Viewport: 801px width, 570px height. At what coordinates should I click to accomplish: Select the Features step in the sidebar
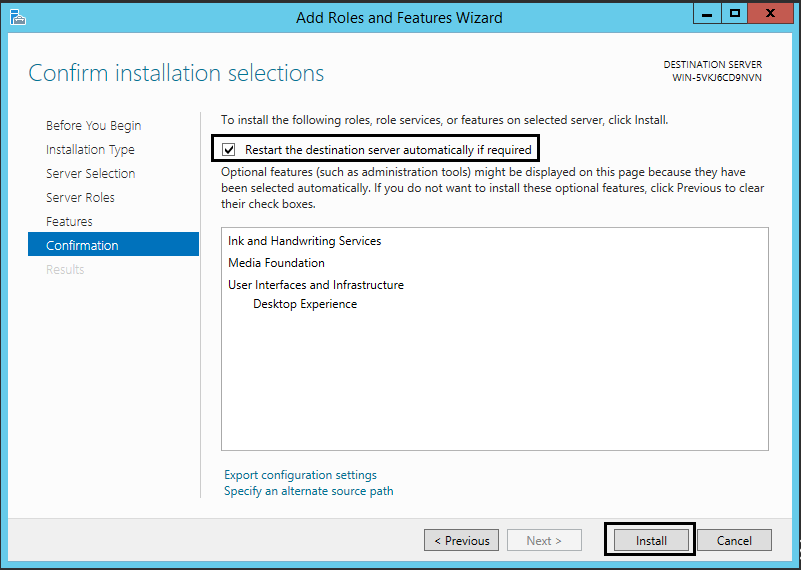[x=69, y=222]
